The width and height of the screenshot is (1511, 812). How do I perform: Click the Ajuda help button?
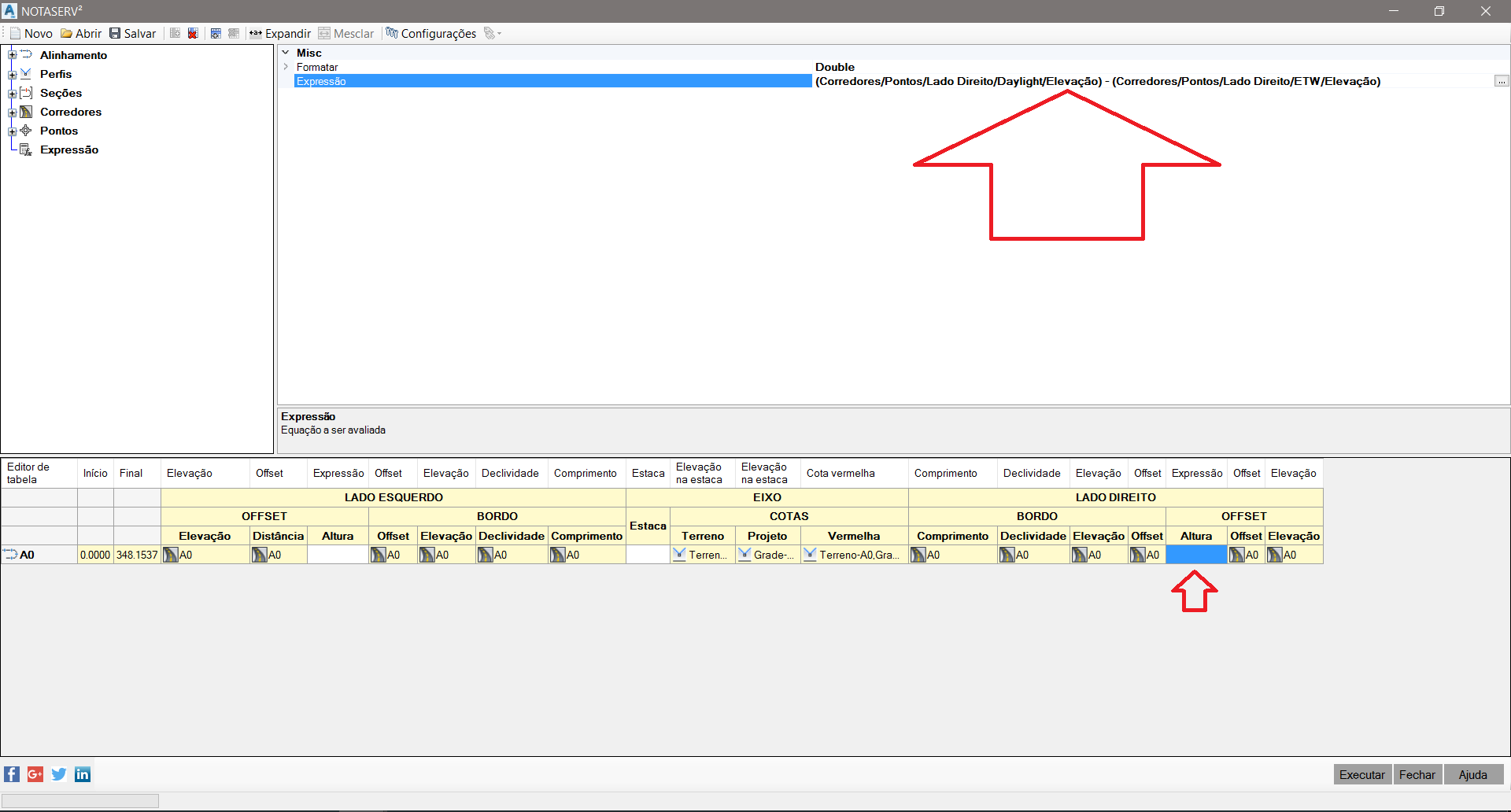(x=1473, y=775)
